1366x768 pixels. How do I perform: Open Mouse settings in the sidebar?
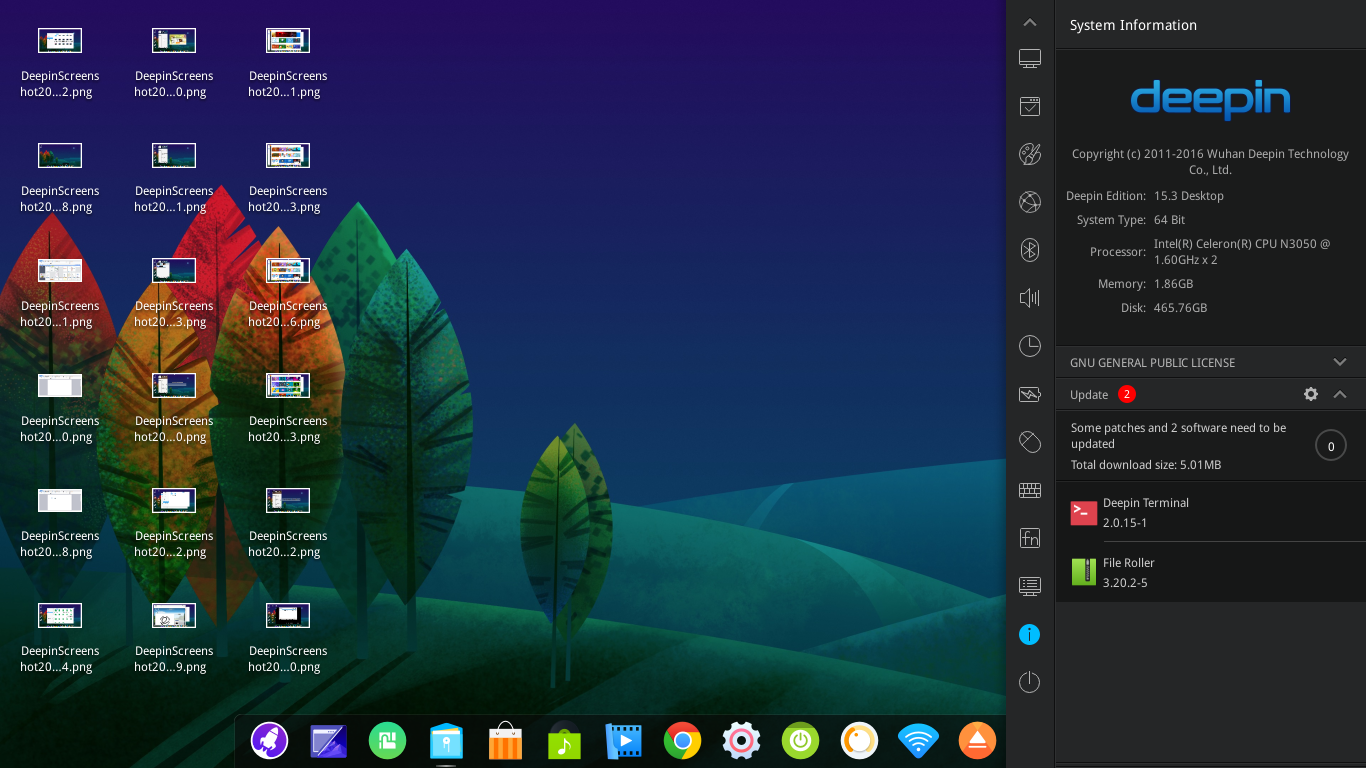click(1030, 441)
